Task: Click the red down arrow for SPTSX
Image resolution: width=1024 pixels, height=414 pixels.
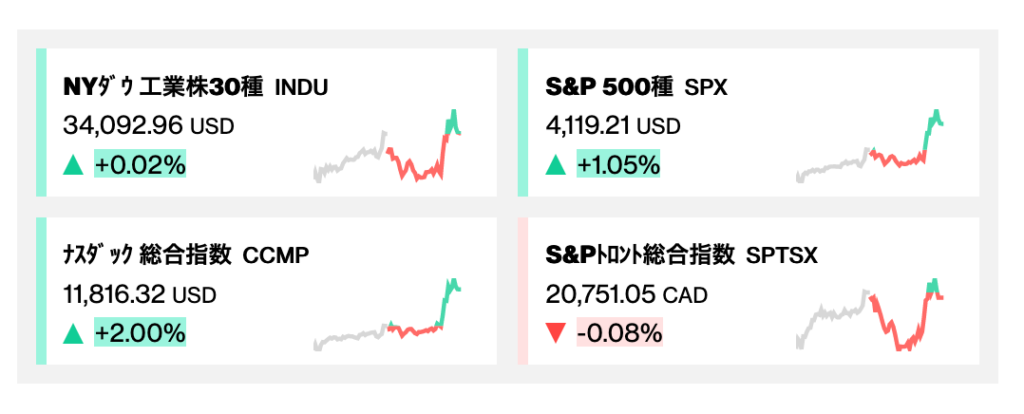Action: tap(556, 334)
